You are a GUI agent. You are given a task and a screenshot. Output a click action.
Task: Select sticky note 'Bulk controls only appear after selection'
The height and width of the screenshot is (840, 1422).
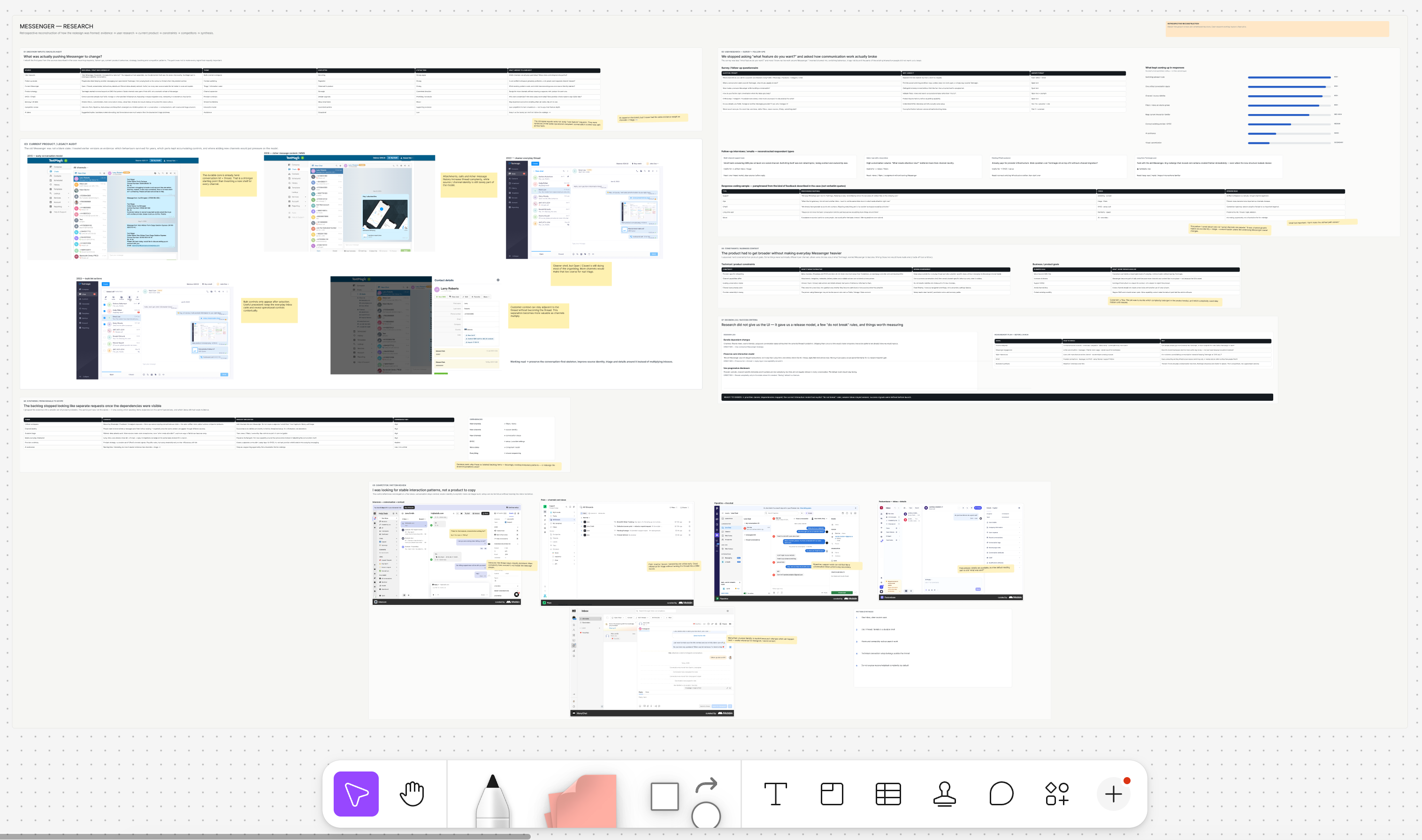pyautogui.click(x=269, y=310)
